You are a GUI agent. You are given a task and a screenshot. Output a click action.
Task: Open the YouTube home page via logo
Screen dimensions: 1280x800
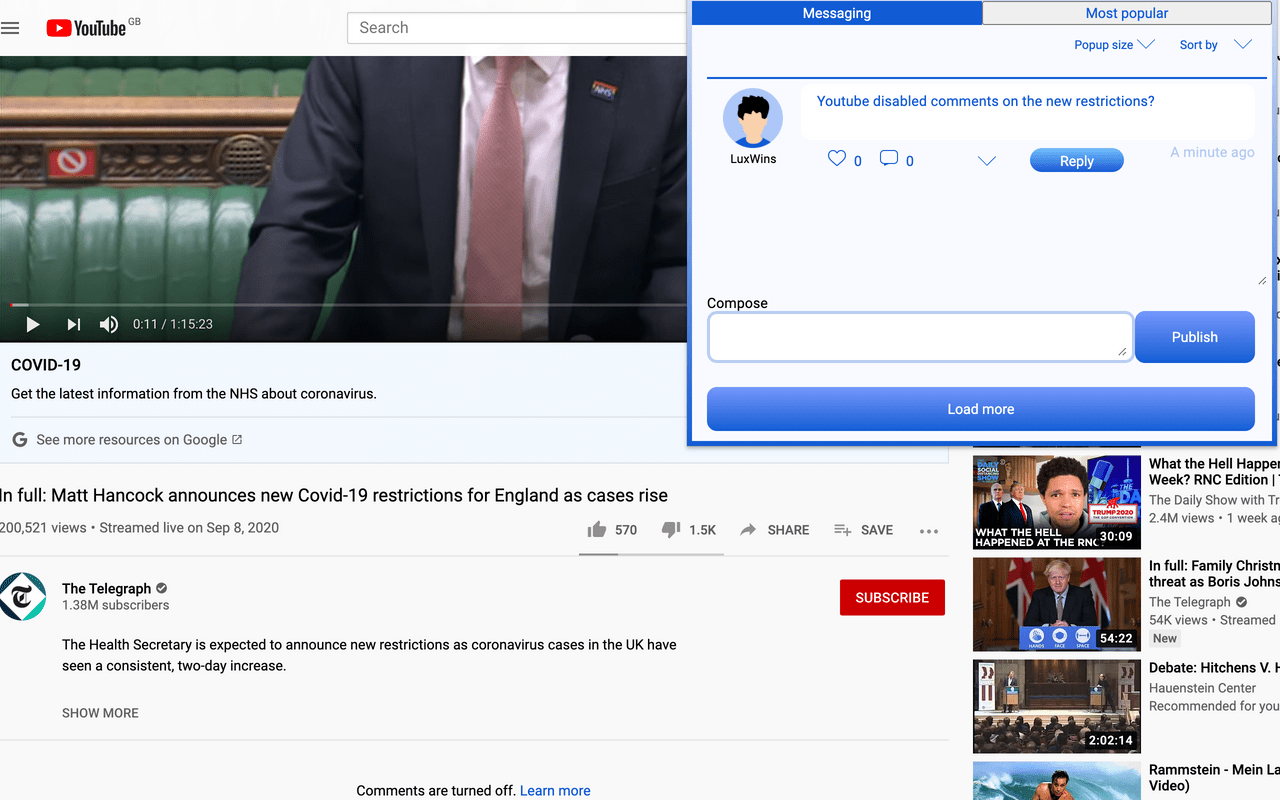(x=86, y=28)
